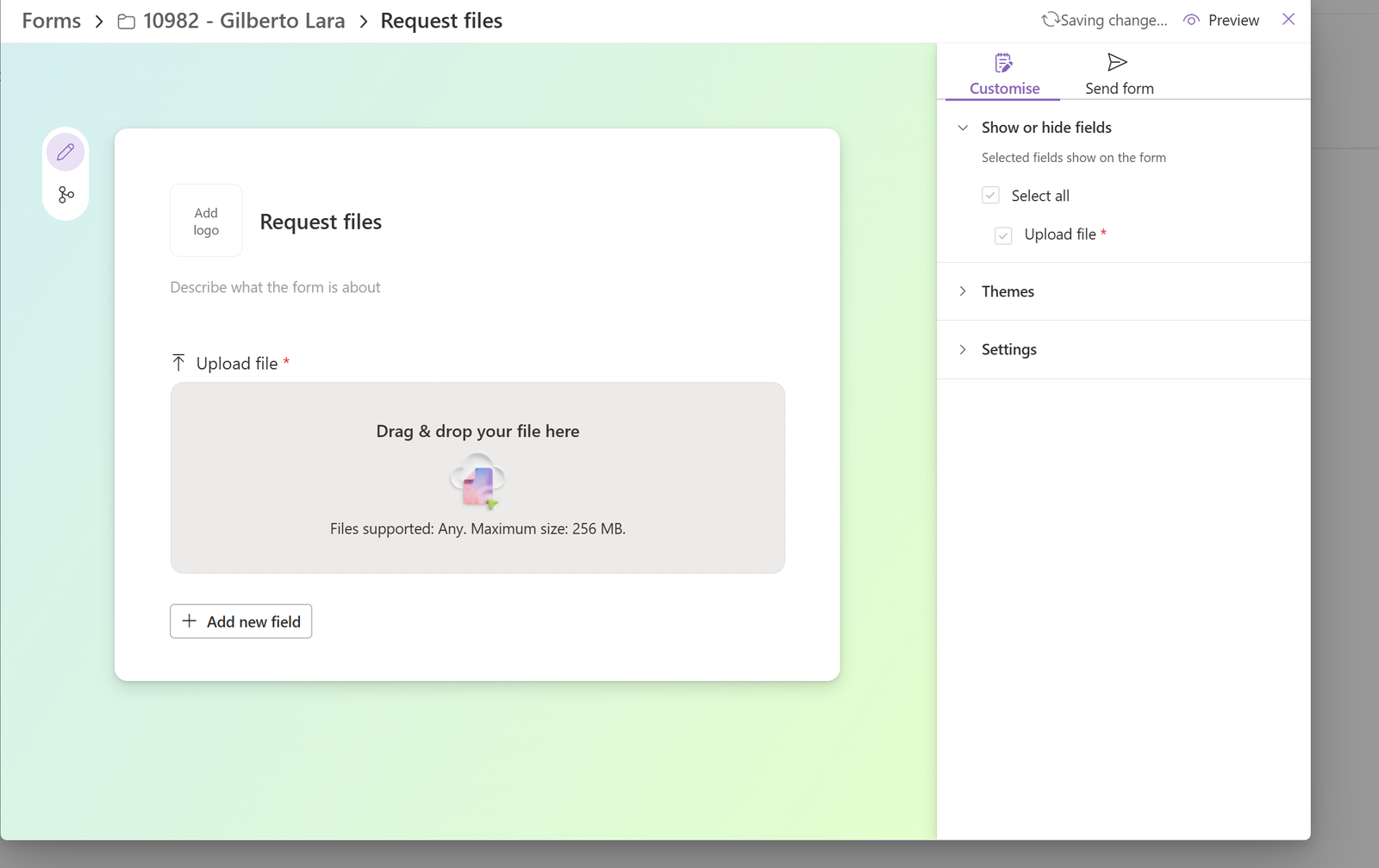Click the folder icon in breadcrumb
This screenshot has width=1379, height=868.
point(127,22)
